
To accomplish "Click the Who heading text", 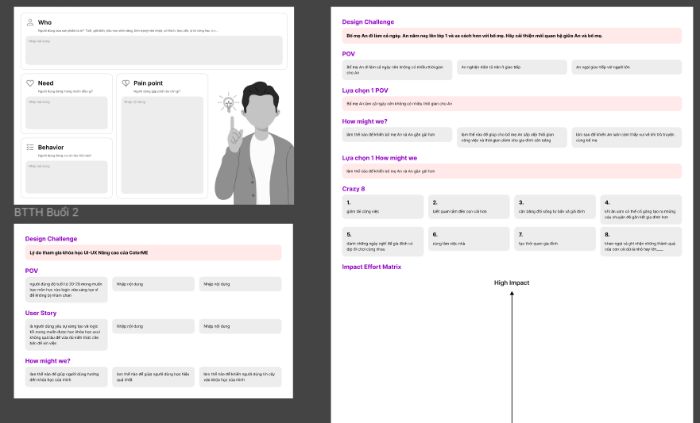I will click(x=45, y=22).
